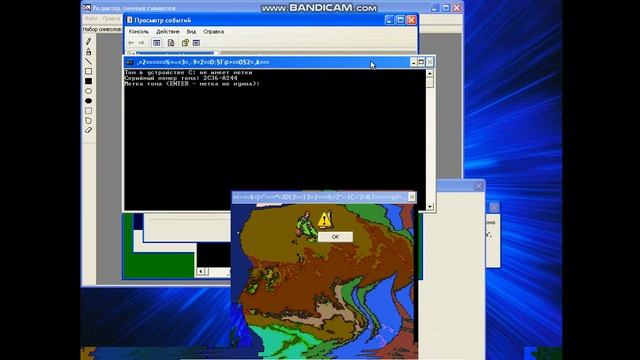Minimize the character editor window
640x360 pixels.
click(434, 8)
